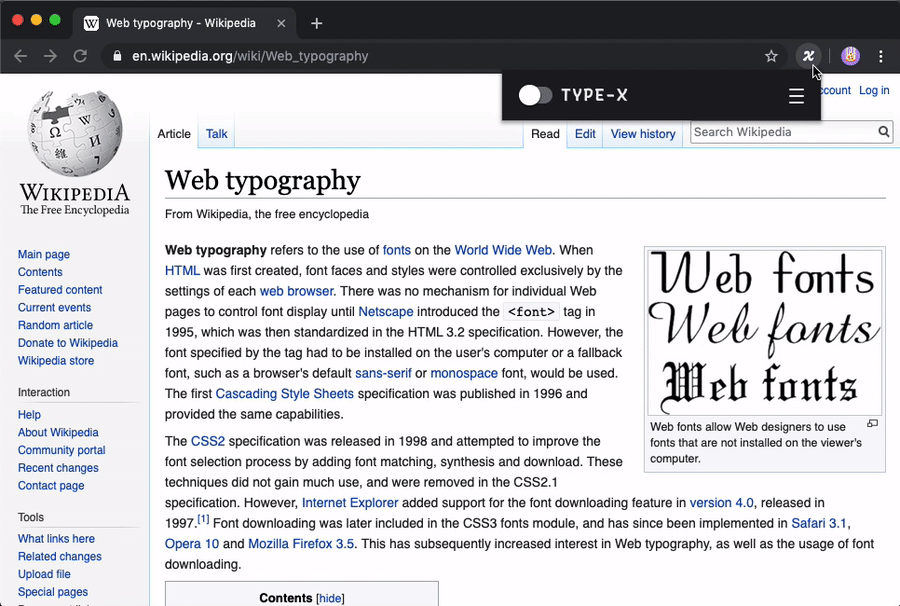Open the Web fonts sample image

coord(765,332)
